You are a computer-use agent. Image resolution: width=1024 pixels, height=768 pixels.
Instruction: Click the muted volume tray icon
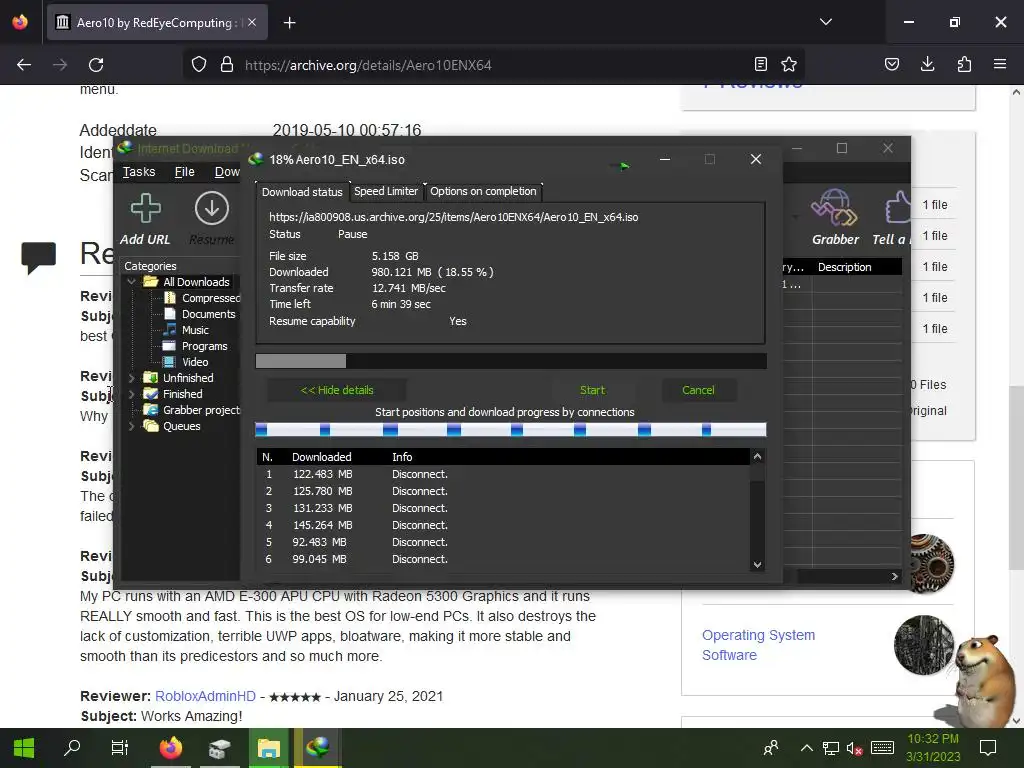[x=854, y=748]
